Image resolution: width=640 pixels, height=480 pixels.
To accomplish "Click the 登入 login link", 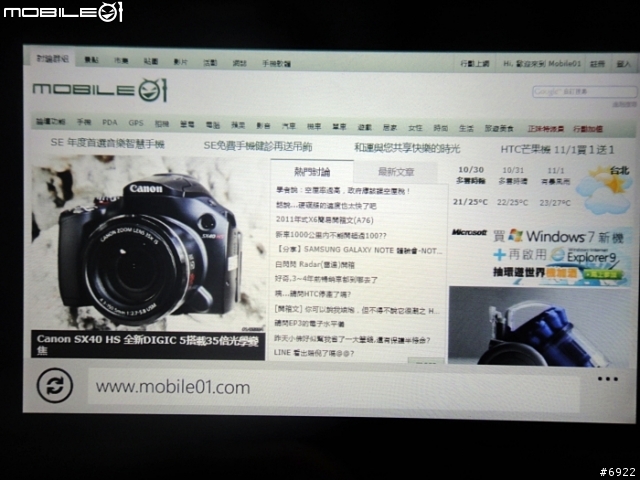I will click(623, 64).
